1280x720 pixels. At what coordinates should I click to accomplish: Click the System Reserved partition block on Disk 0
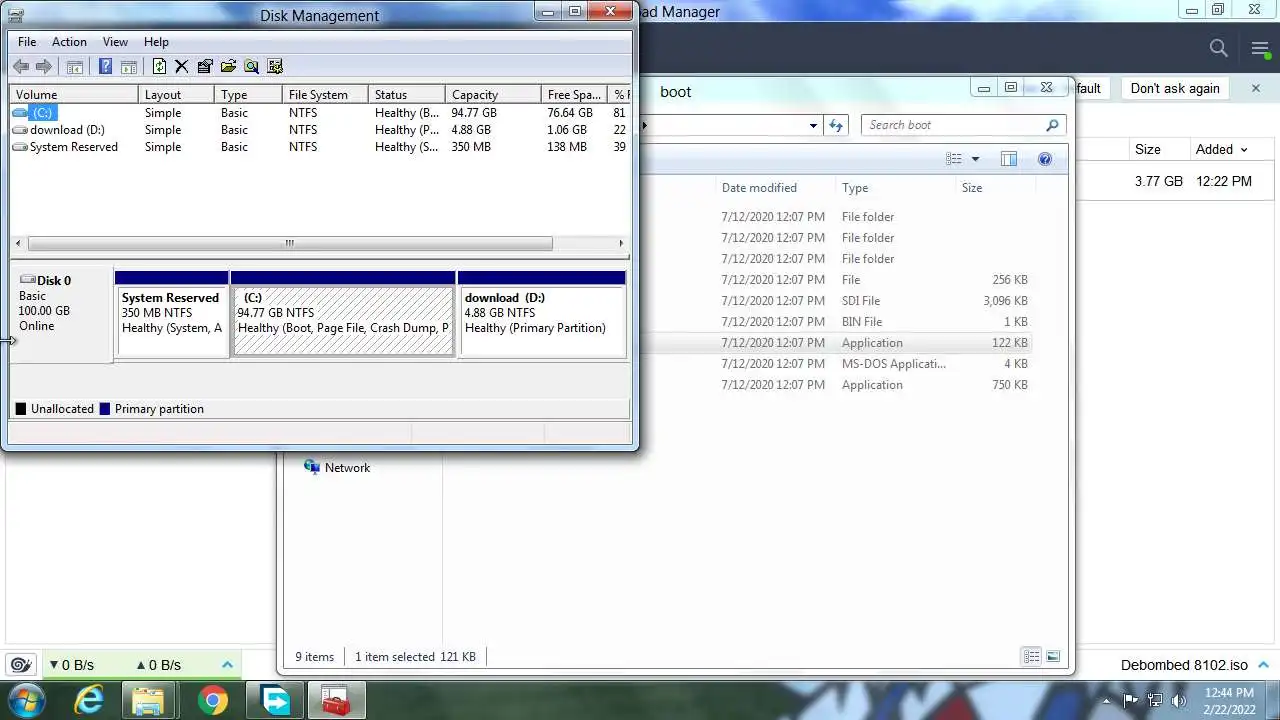(x=172, y=313)
